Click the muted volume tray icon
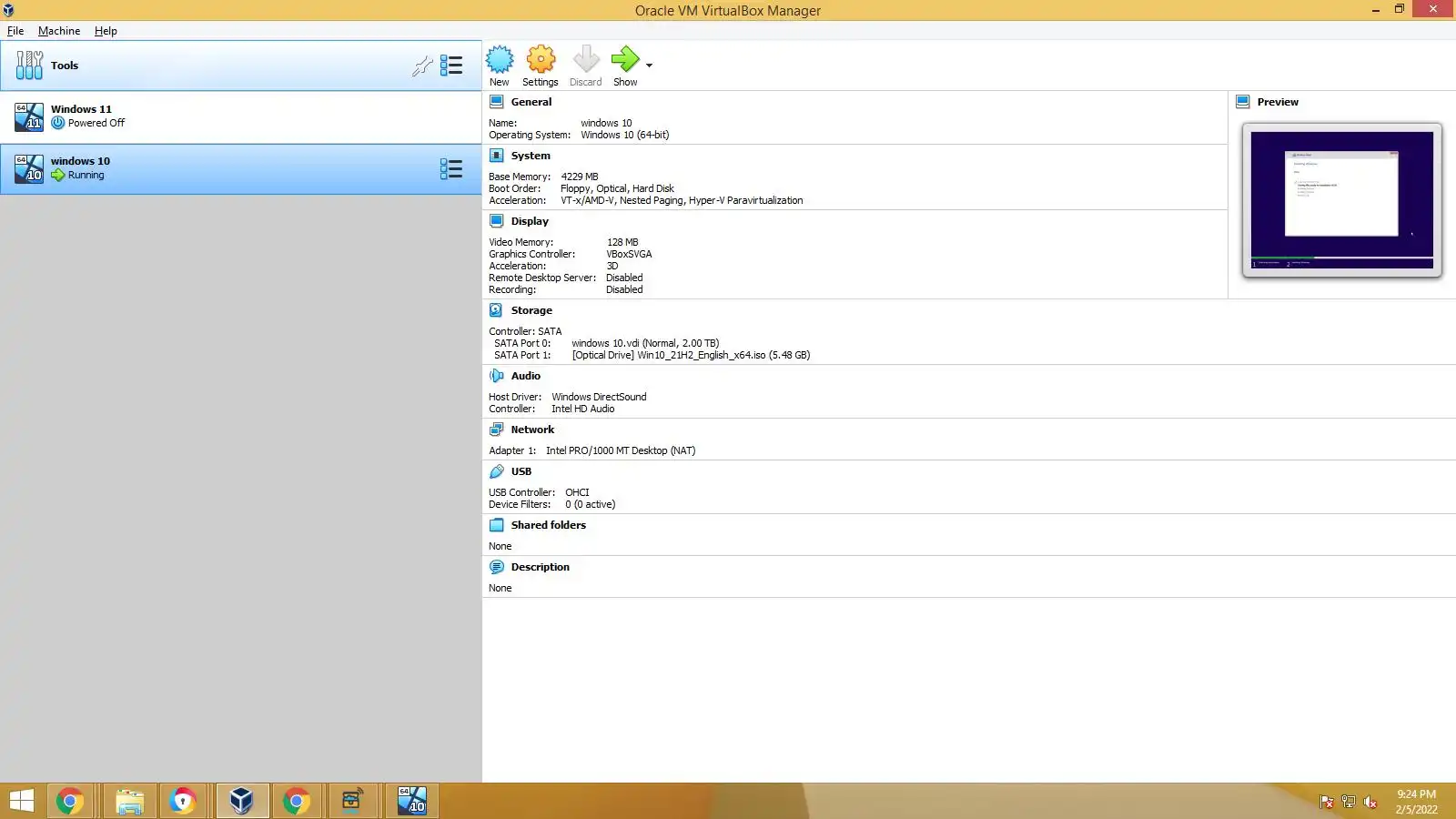 tap(1370, 802)
